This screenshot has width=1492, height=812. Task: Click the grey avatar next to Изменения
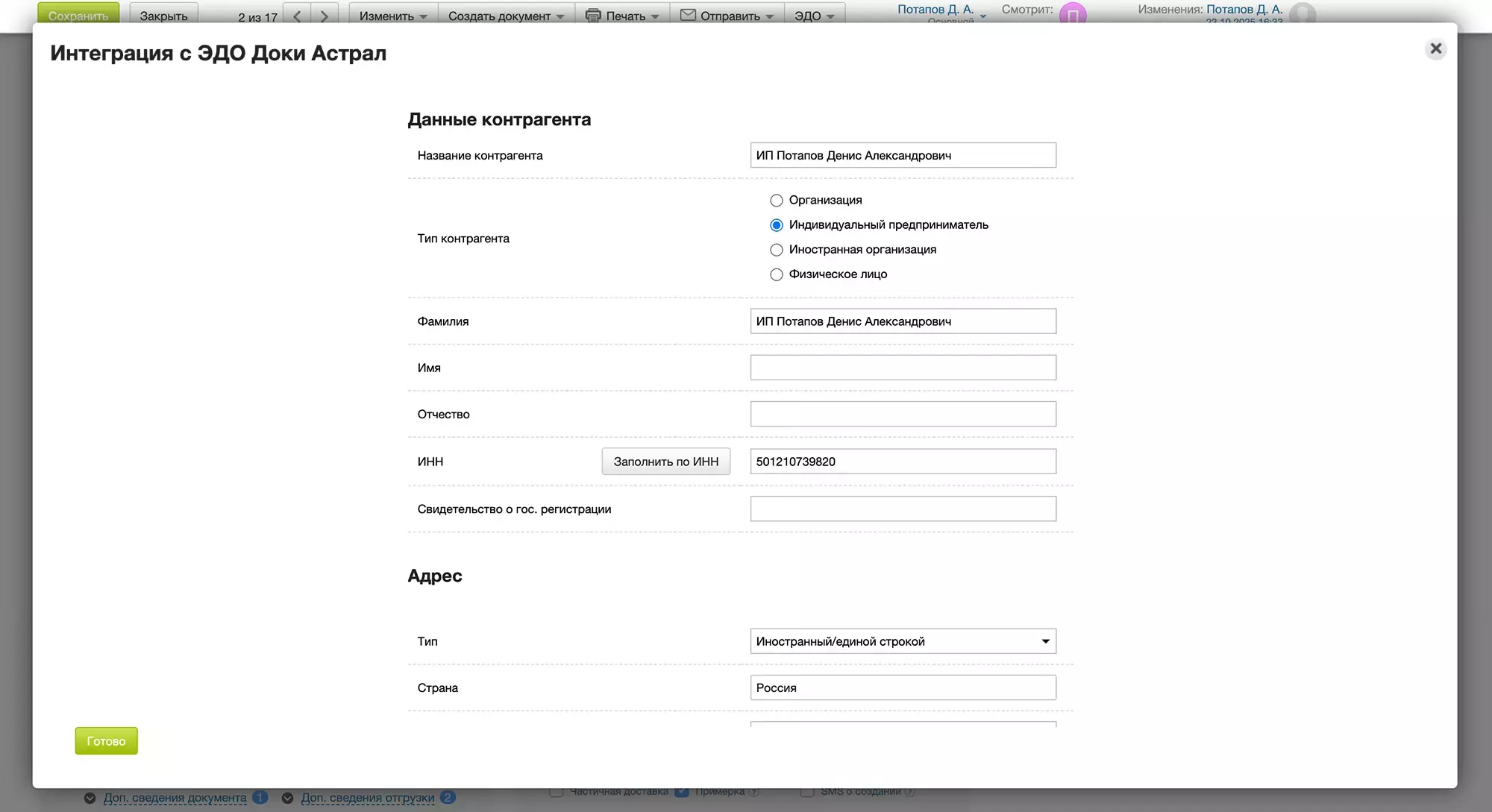(x=1302, y=14)
